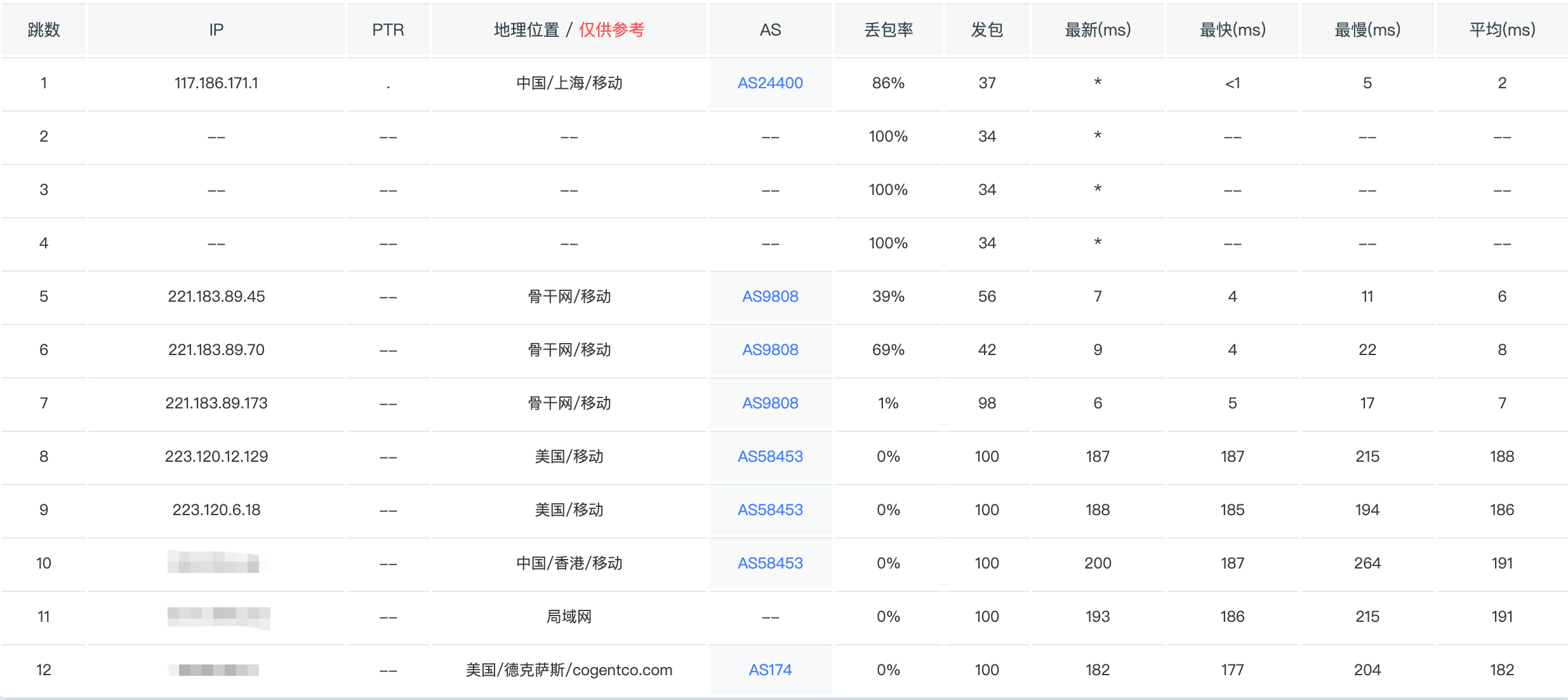Click the 平均(ms) column header
Screen dimensions: 1568x700
coord(1502,30)
